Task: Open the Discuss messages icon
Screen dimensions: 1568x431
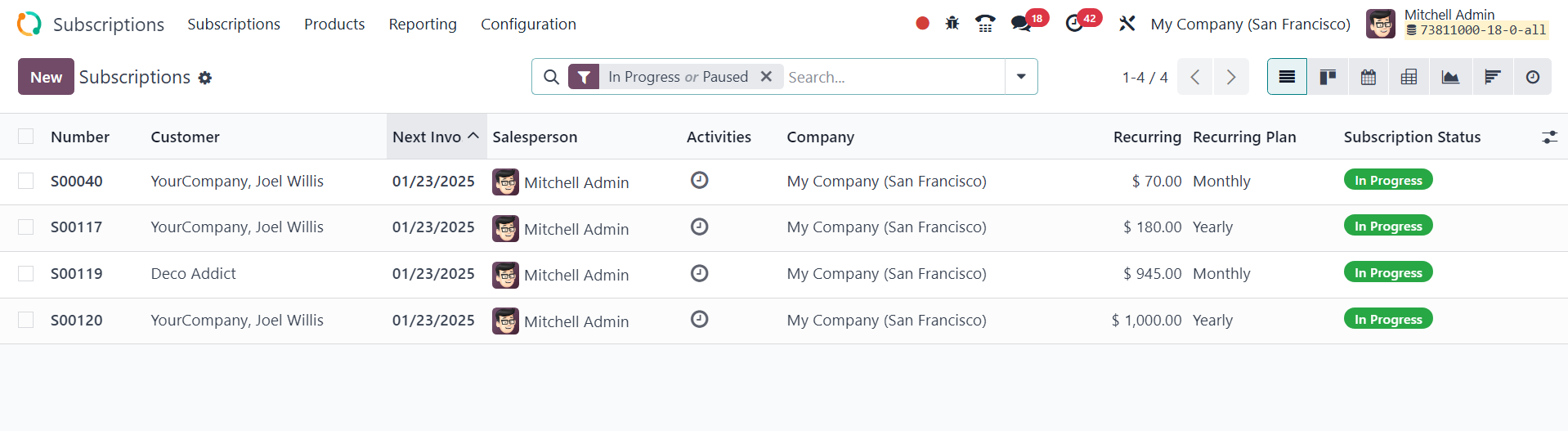Action: coord(1021,24)
